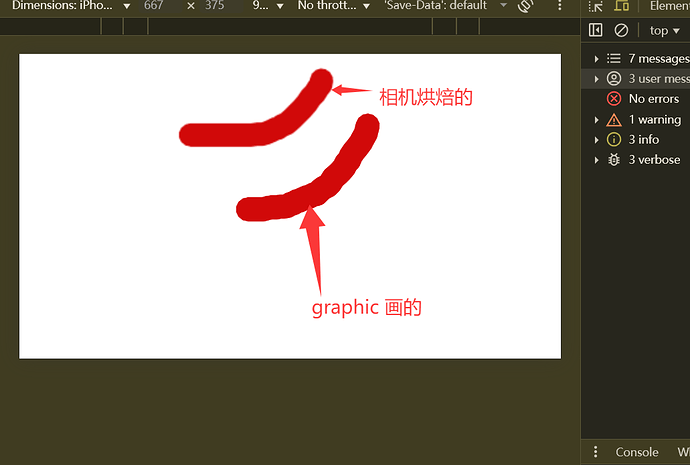Select the 3 info text
690x465 pixels.
pyautogui.click(x=644, y=140)
